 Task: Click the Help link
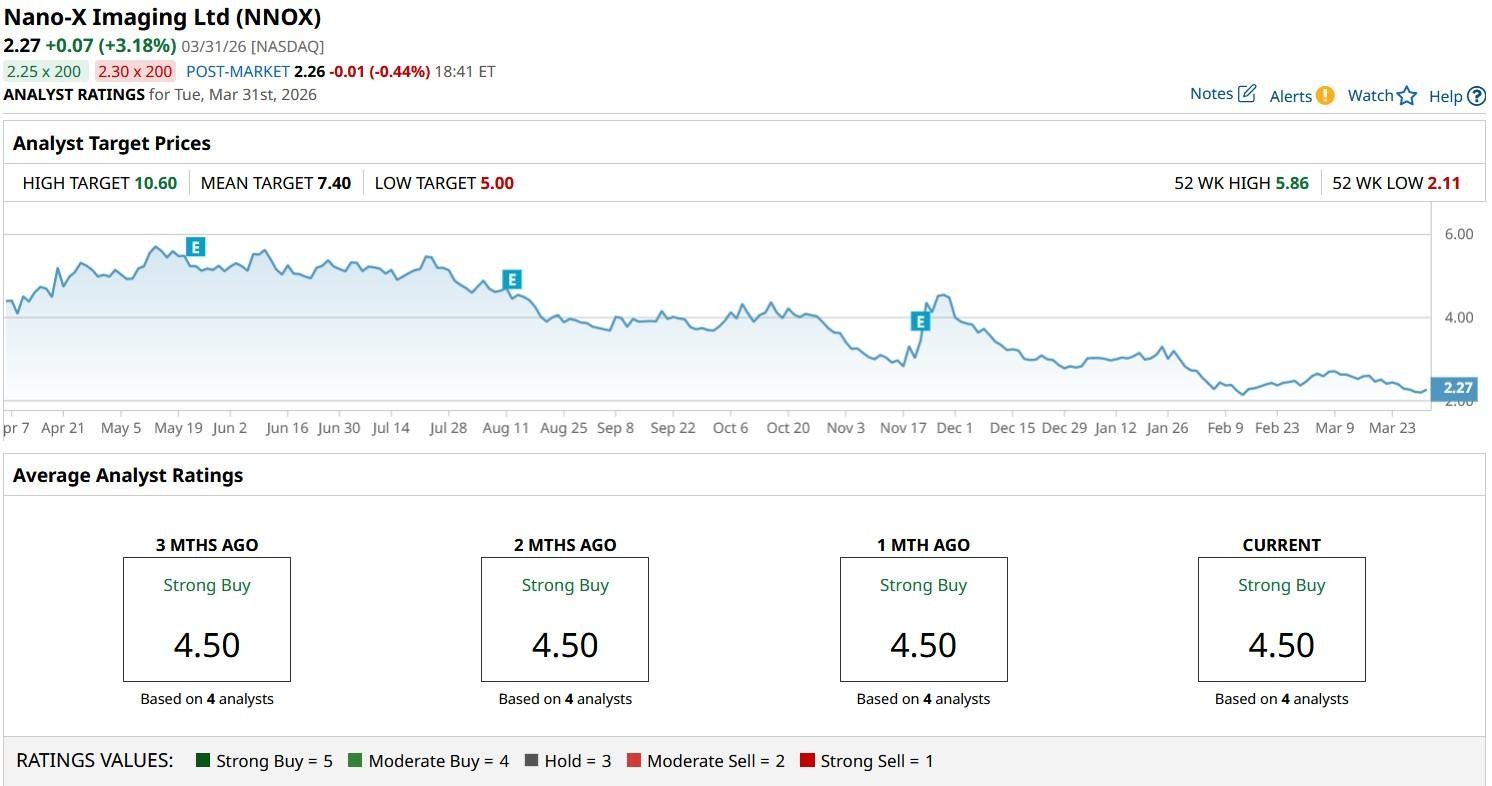click(1445, 96)
